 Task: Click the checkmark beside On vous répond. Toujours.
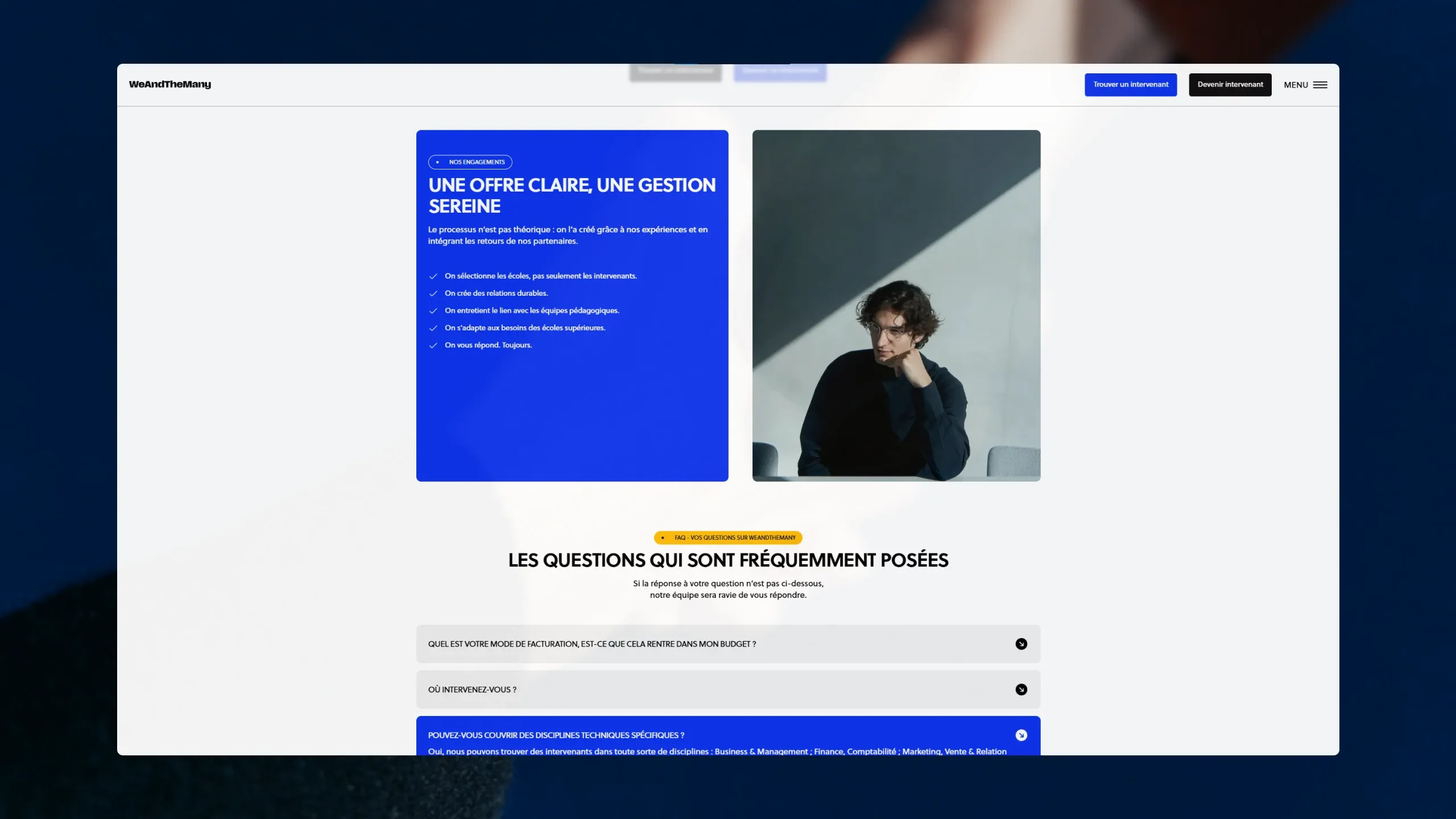coord(433,346)
